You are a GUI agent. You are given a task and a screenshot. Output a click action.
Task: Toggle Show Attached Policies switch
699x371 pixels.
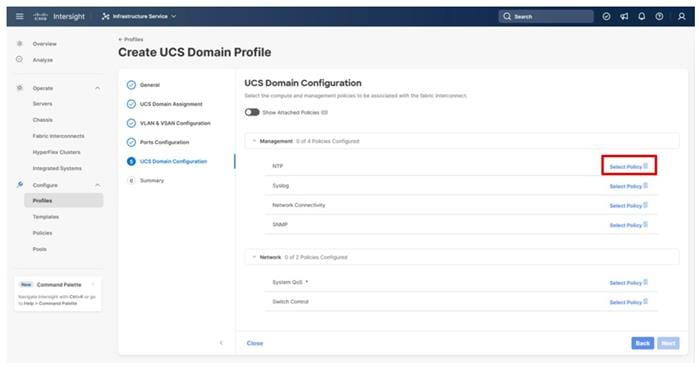(252, 112)
